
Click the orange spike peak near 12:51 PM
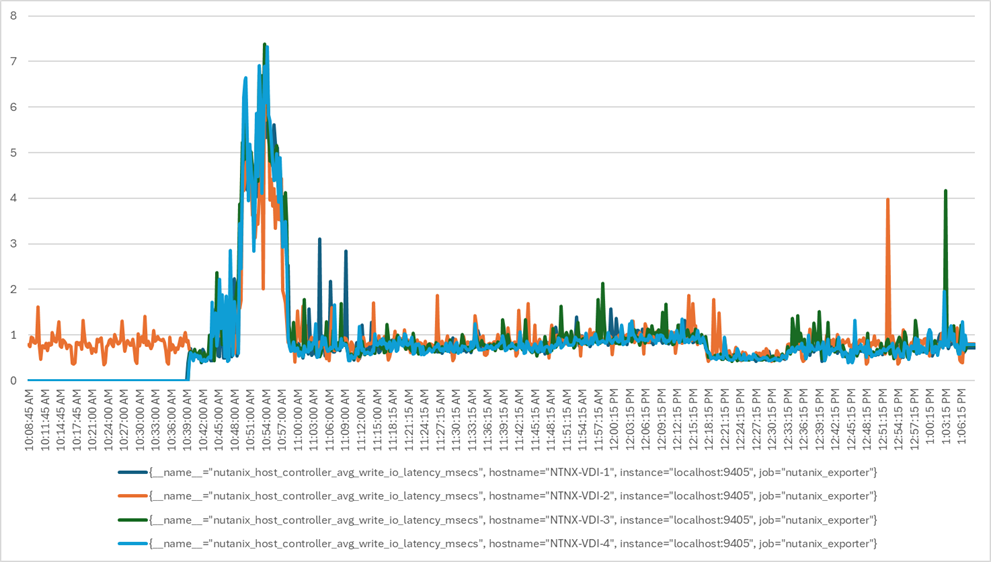888,199
